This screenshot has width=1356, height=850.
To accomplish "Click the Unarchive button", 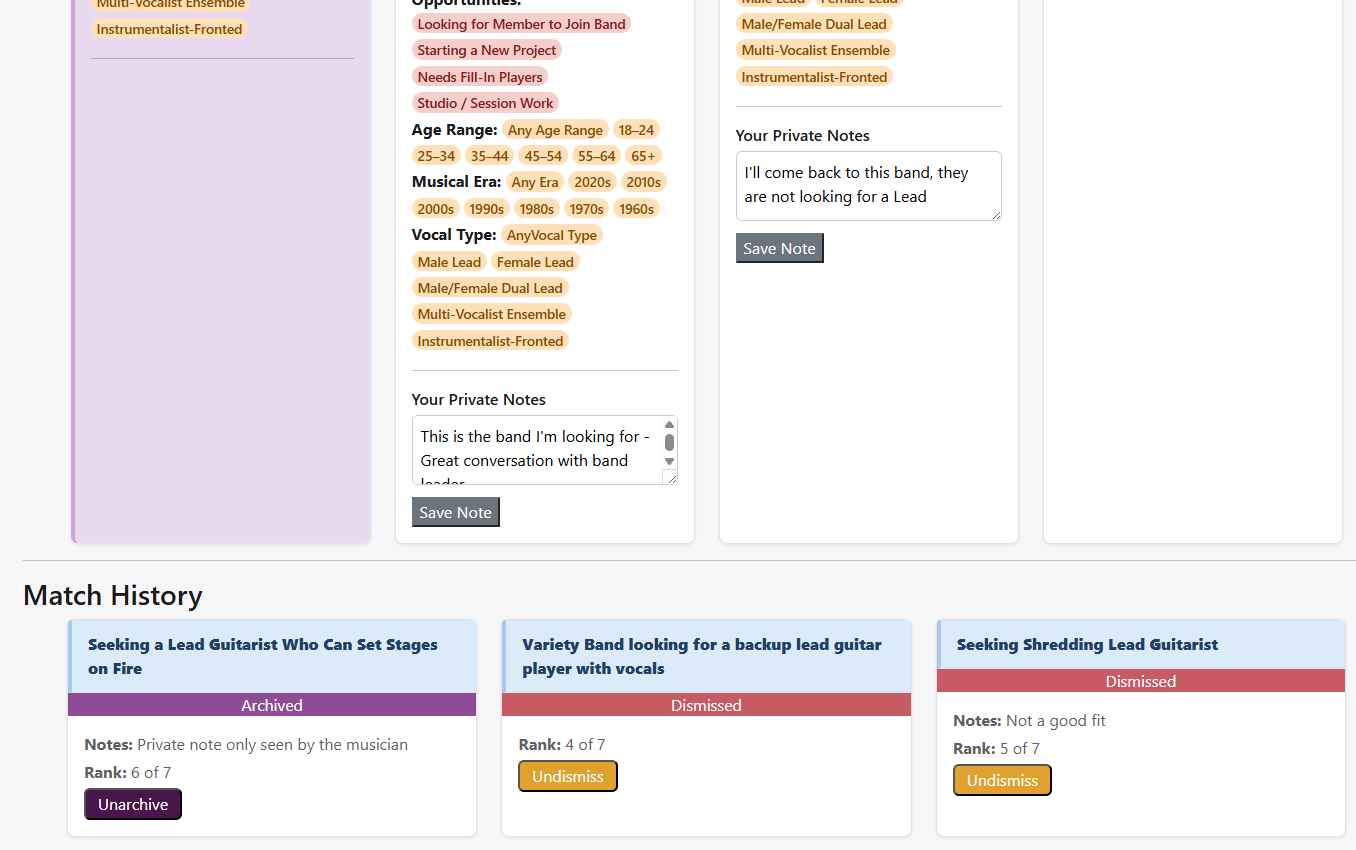I will click(133, 804).
